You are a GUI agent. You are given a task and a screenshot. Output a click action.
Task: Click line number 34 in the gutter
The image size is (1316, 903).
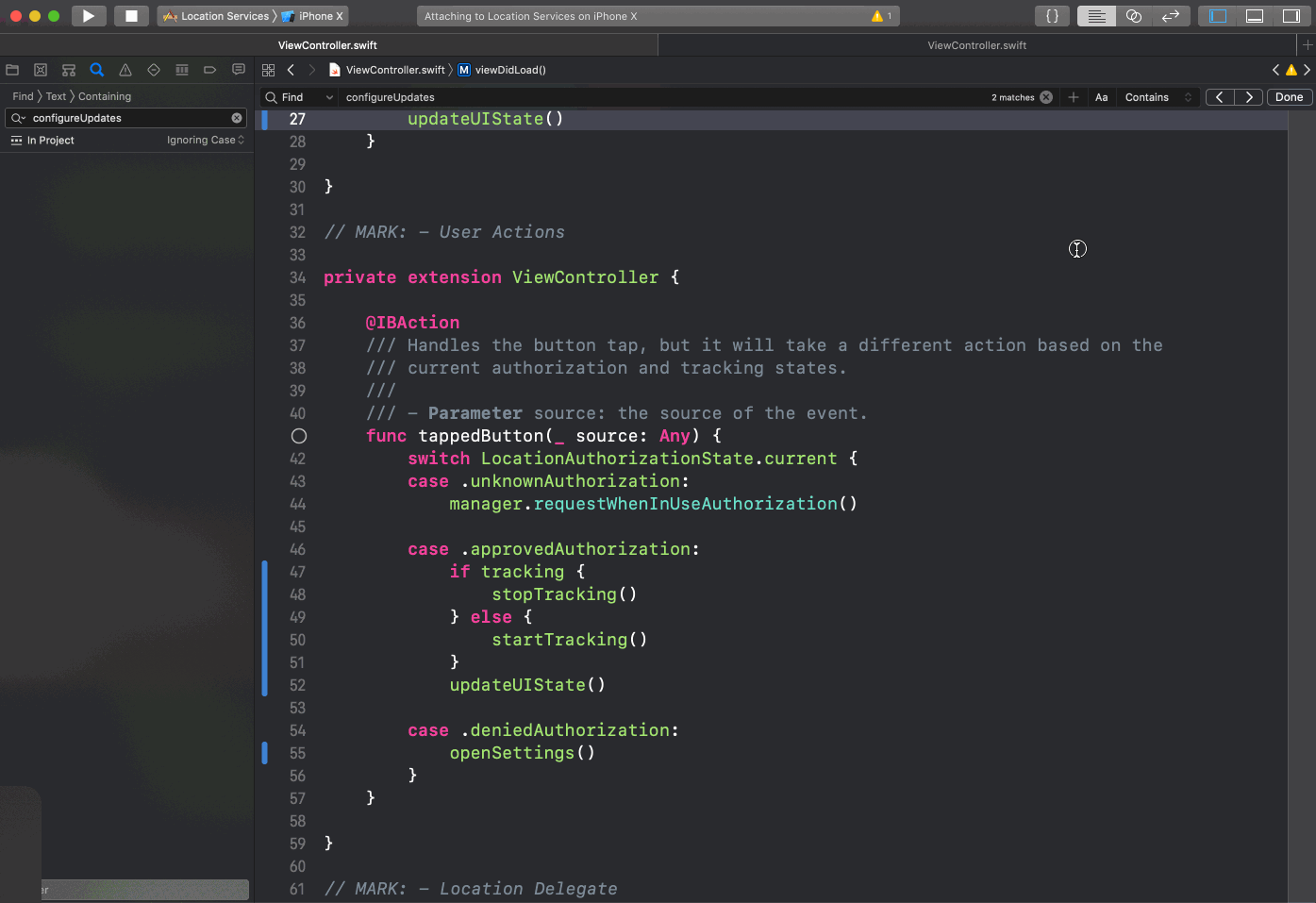pos(297,277)
